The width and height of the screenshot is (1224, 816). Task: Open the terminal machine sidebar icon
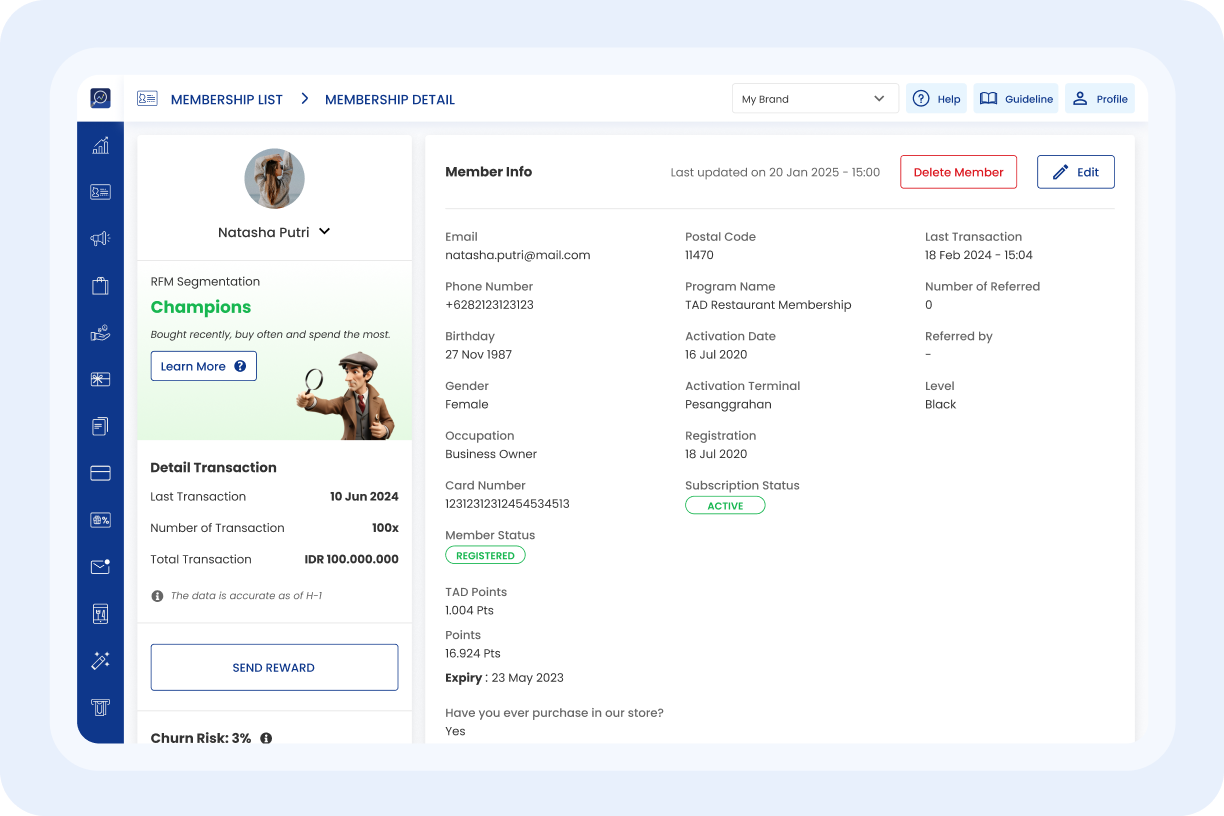tap(100, 708)
